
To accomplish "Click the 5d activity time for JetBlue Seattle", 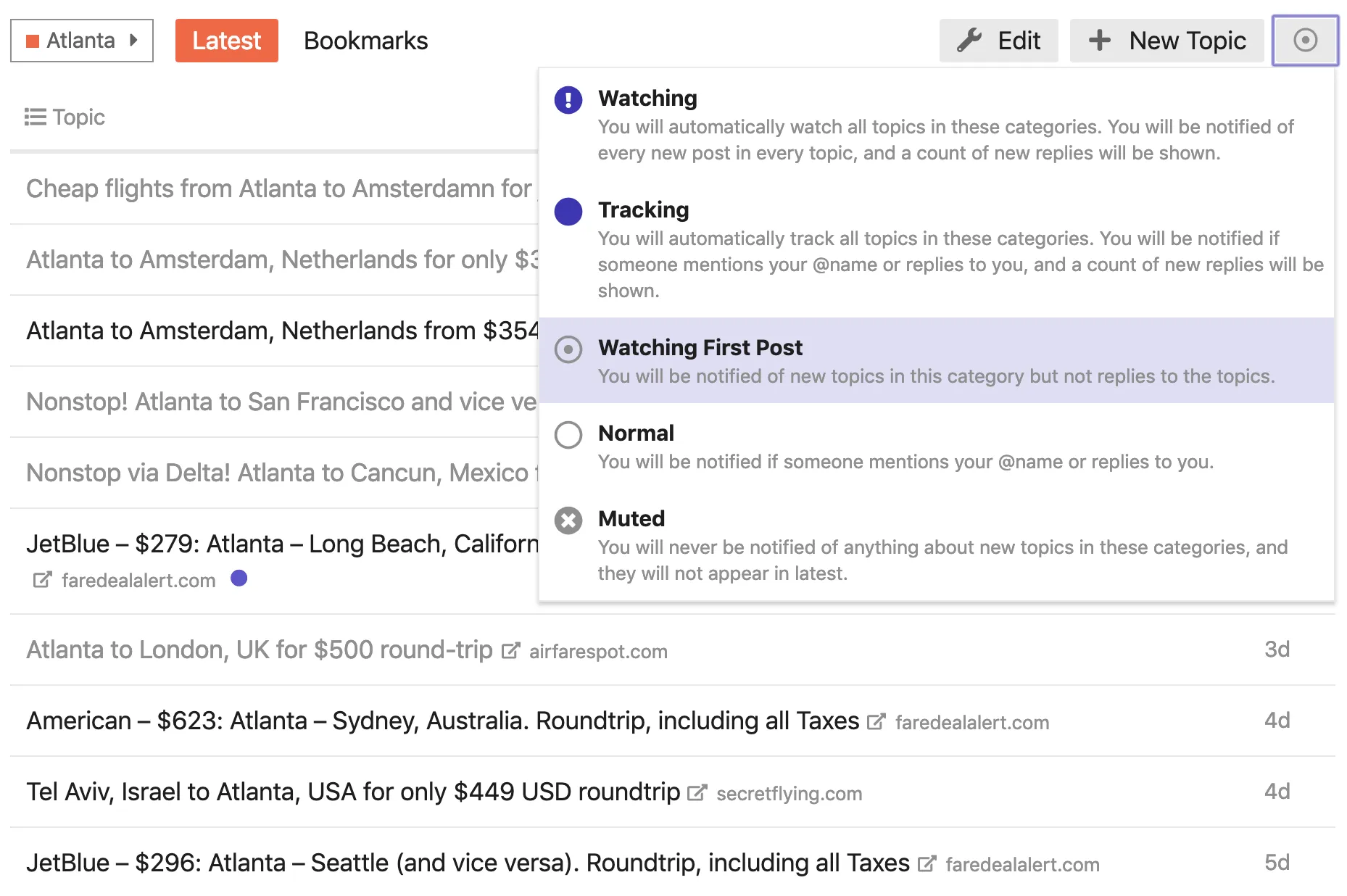I will tap(1277, 863).
